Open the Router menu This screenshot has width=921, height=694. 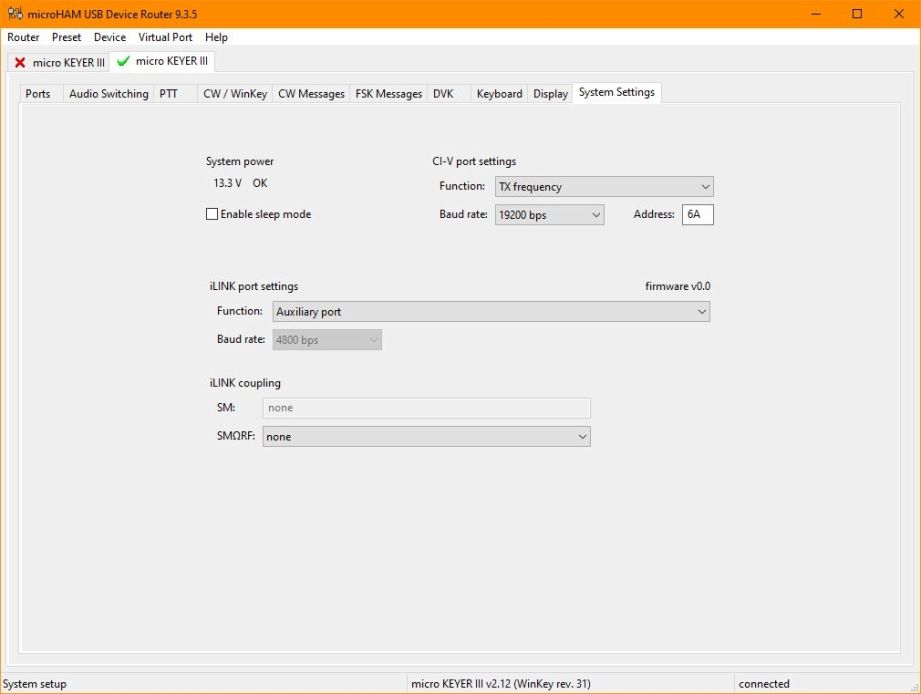point(23,37)
